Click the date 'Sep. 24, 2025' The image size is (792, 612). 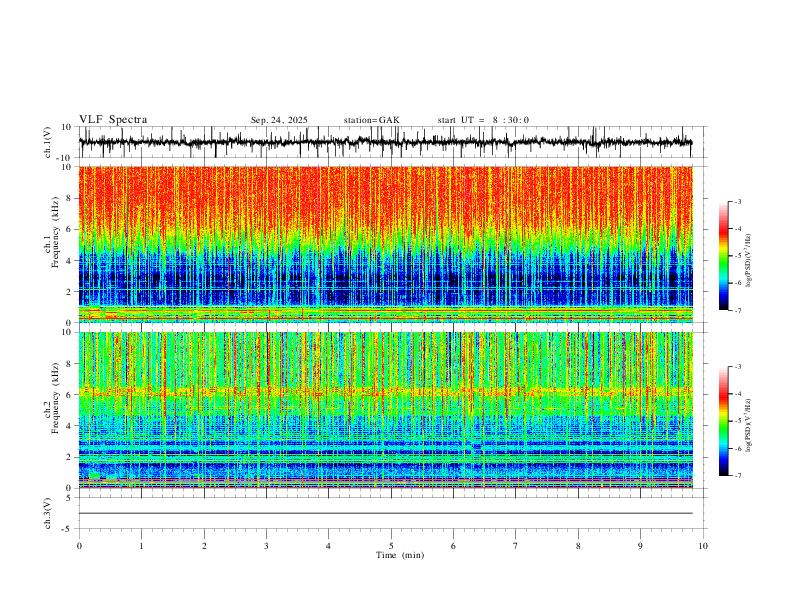[x=279, y=120]
